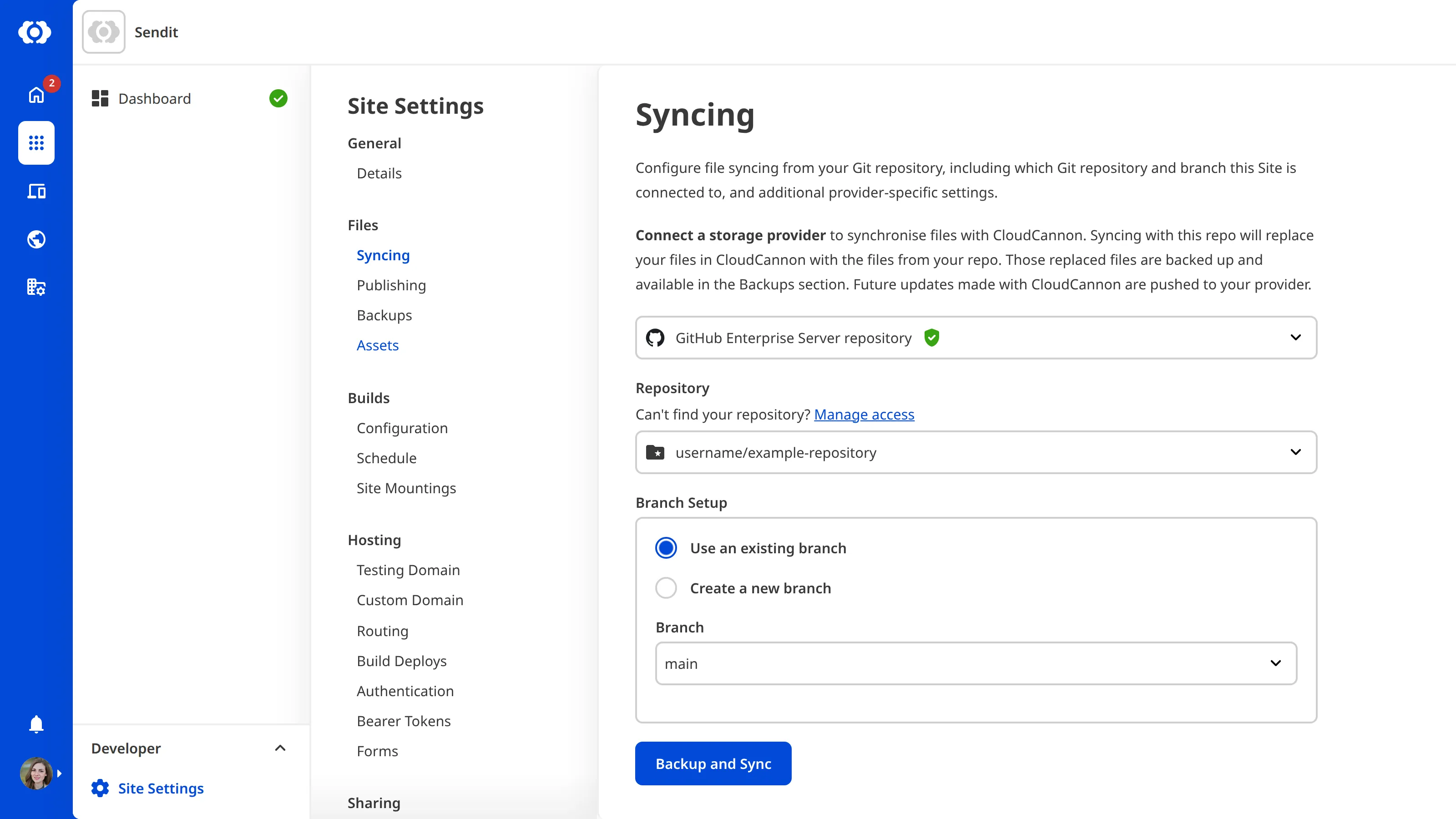This screenshot has height=819, width=1456.
Task: Open the user avatar flyout arrow
Action: tap(60, 773)
